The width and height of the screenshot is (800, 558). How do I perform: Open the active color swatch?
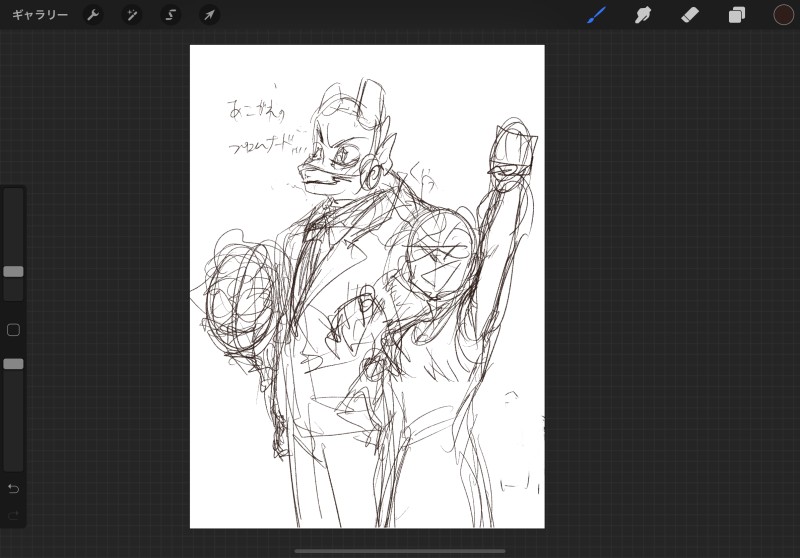point(784,15)
